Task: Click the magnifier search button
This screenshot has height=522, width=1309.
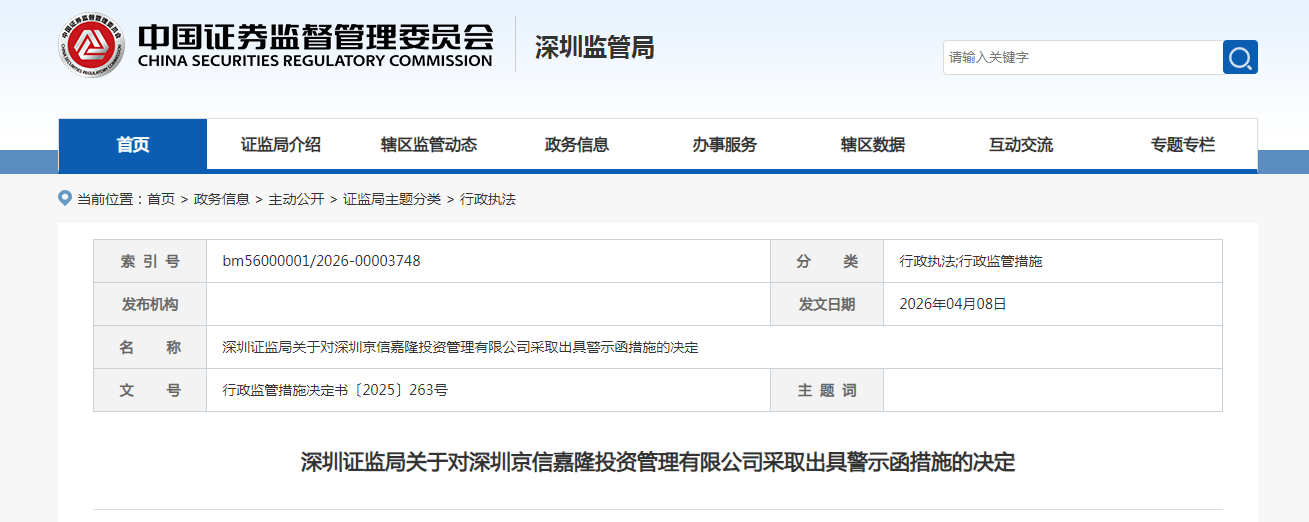Action: point(1240,57)
